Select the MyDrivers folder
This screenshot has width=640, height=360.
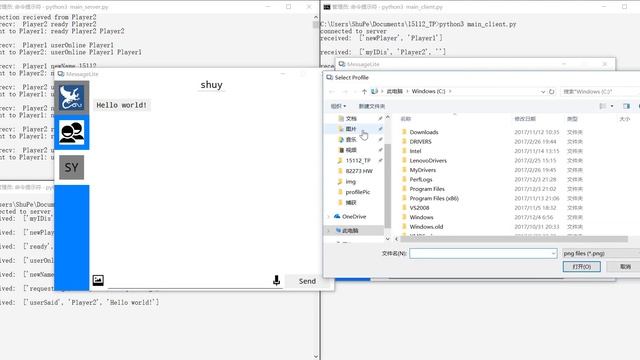(422, 170)
